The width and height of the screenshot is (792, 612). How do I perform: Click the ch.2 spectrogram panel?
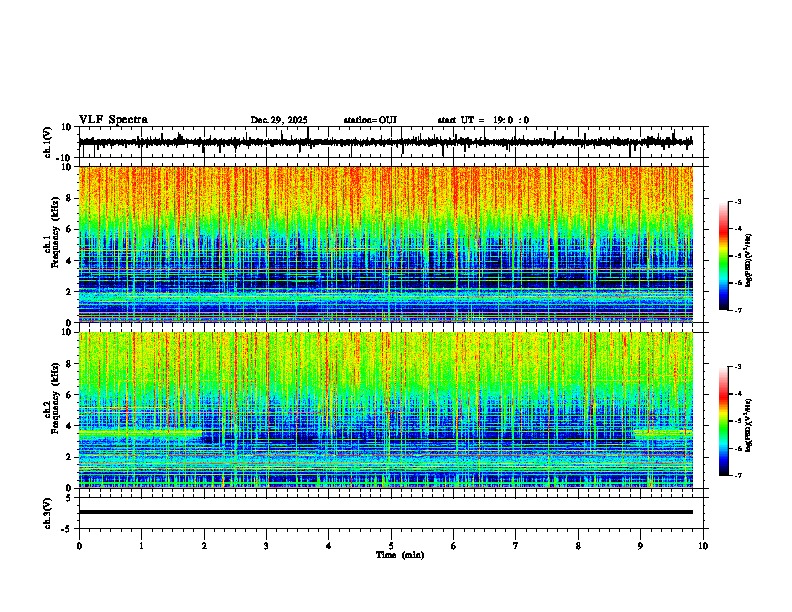point(385,410)
